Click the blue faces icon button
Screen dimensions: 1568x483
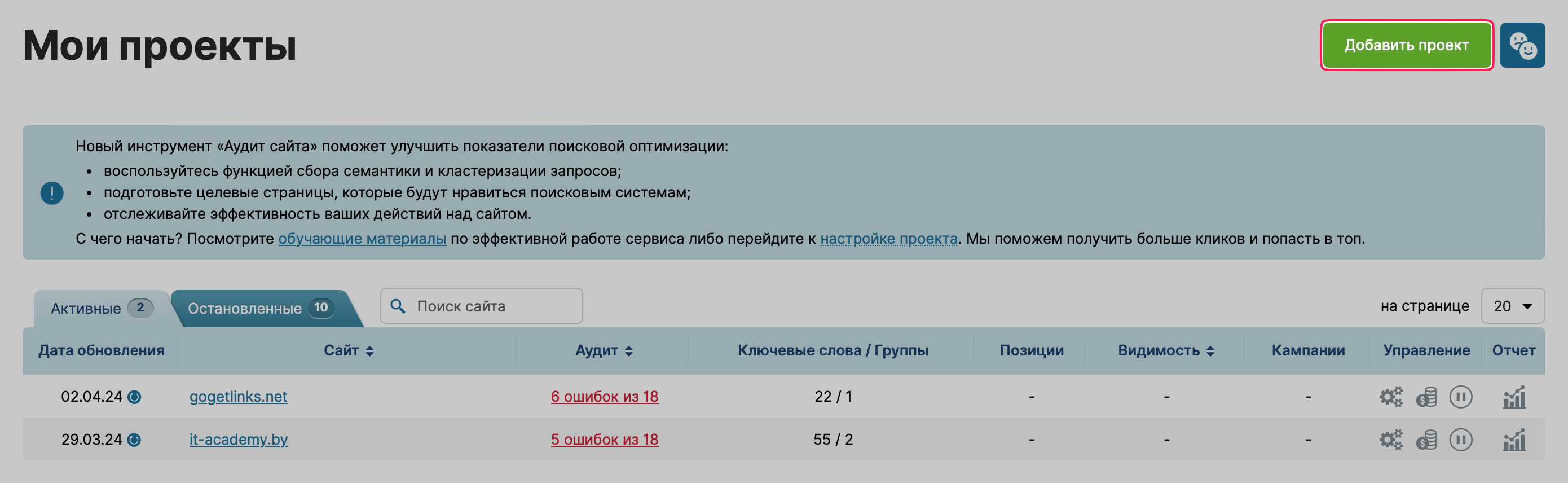click(1522, 45)
